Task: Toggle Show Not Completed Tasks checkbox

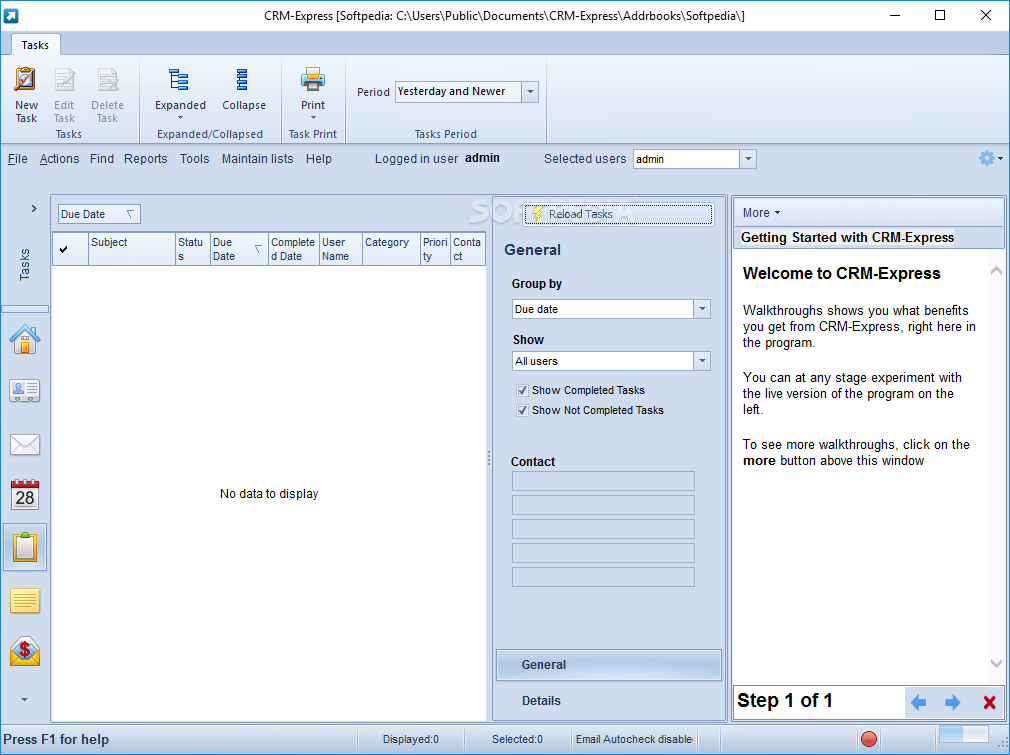Action: pos(522,410)
